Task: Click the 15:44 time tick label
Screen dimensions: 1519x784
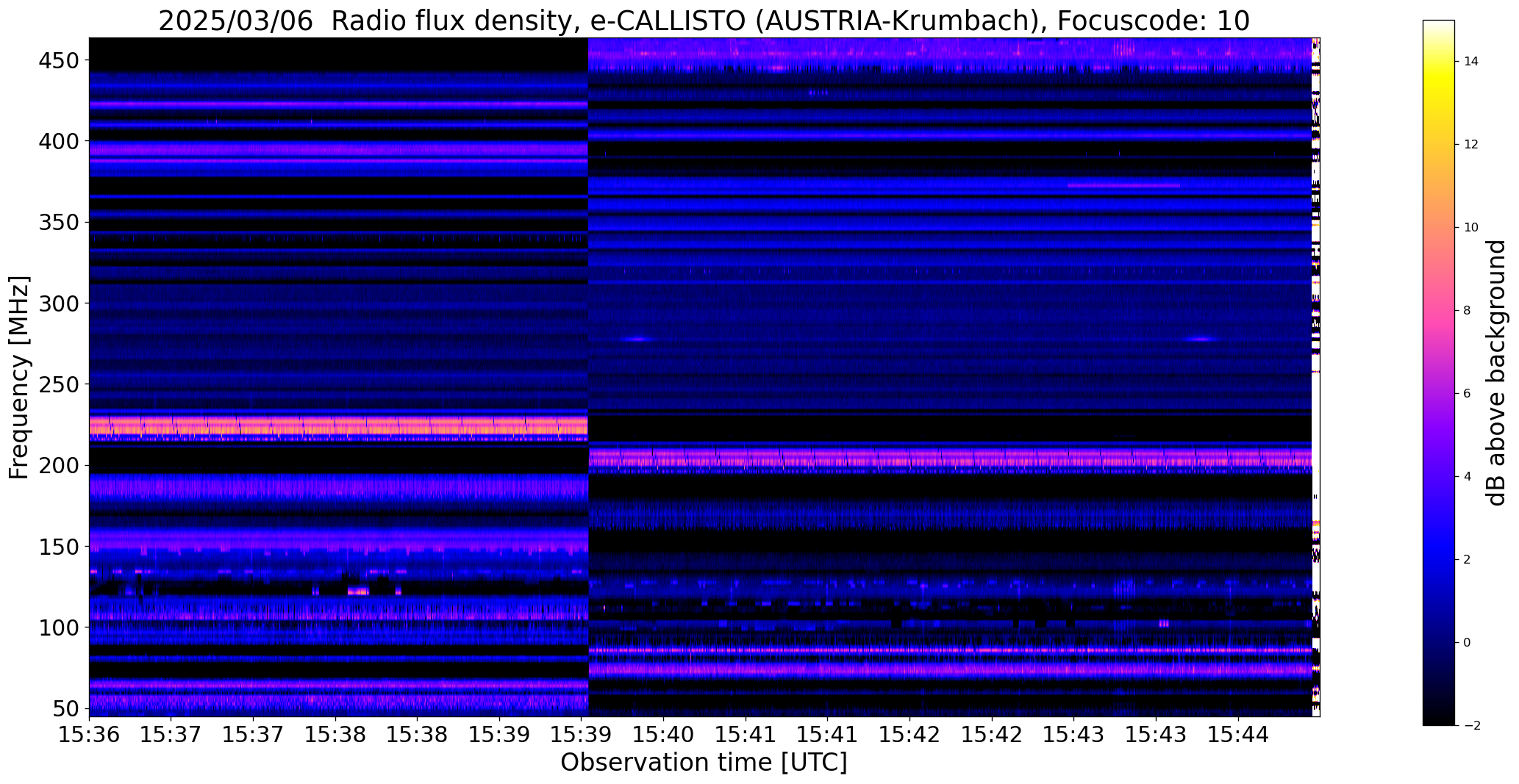Action: click(x=1239, y=734)
